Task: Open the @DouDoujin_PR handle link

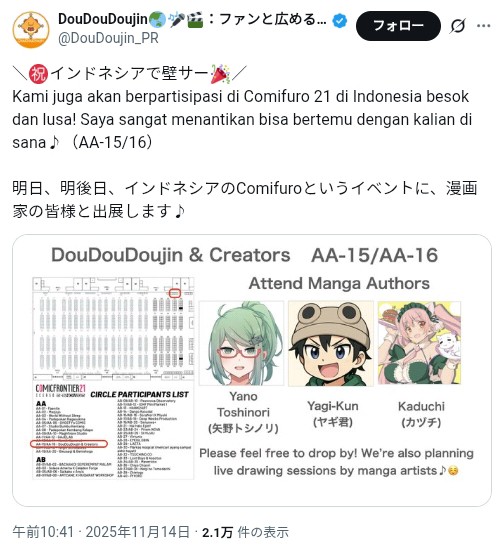Action: (x=108, y=38)
